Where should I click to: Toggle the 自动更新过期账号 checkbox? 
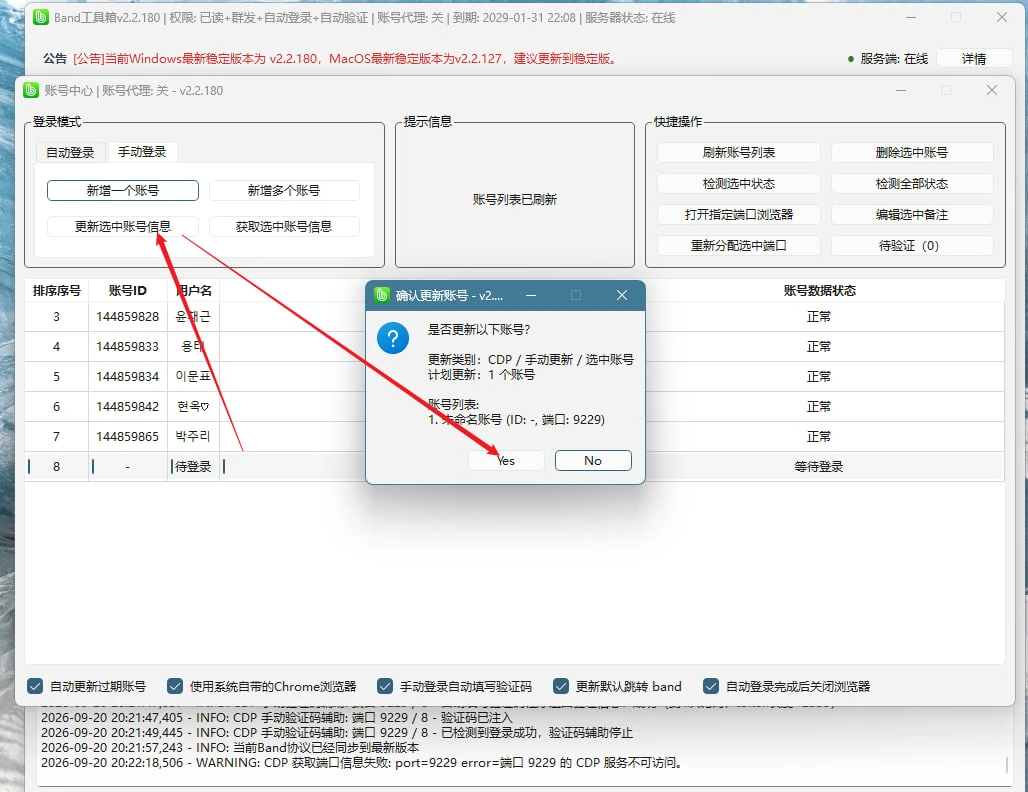pos(35,686)
